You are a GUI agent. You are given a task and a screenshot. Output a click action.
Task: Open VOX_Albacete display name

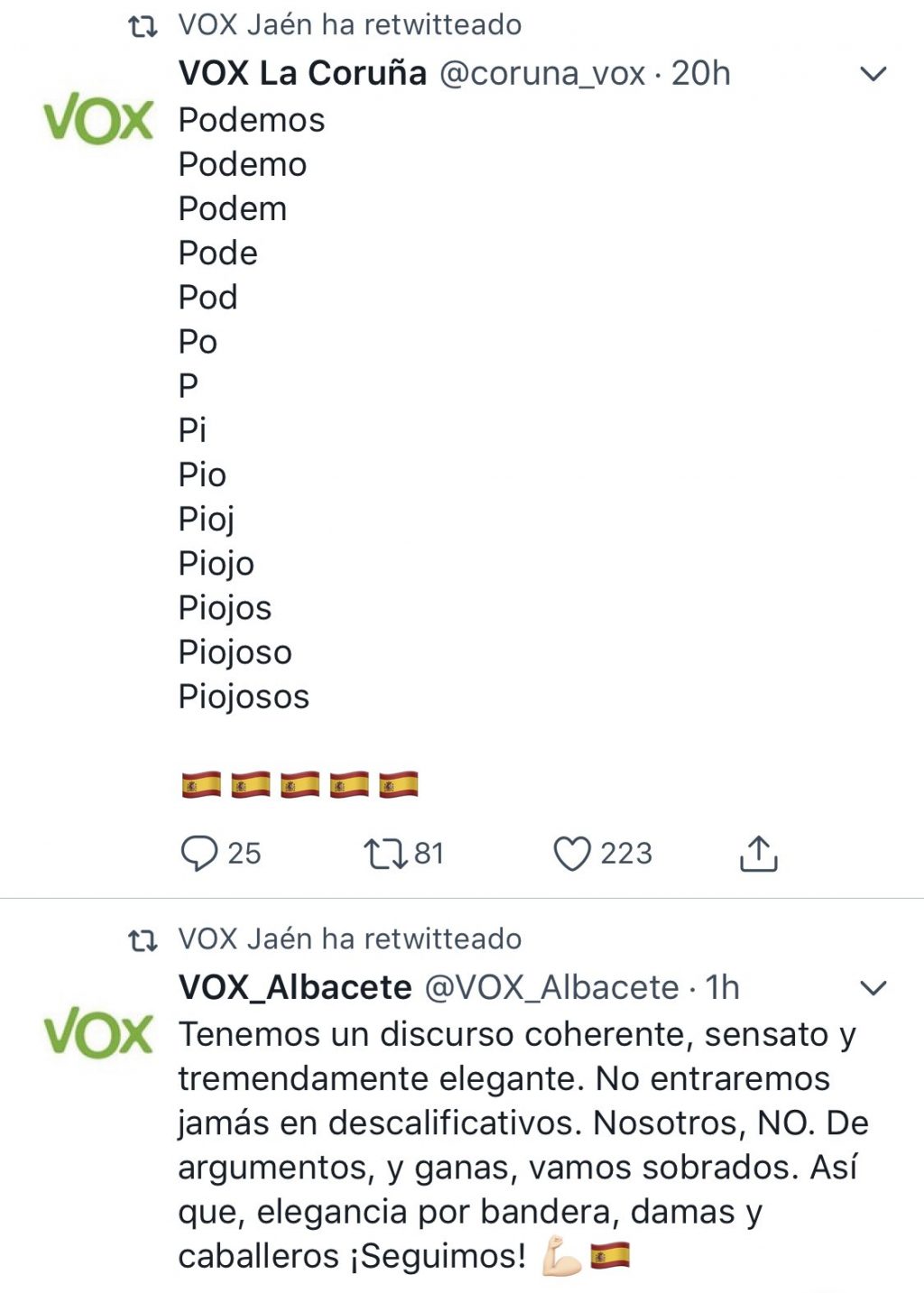point(295,987)
